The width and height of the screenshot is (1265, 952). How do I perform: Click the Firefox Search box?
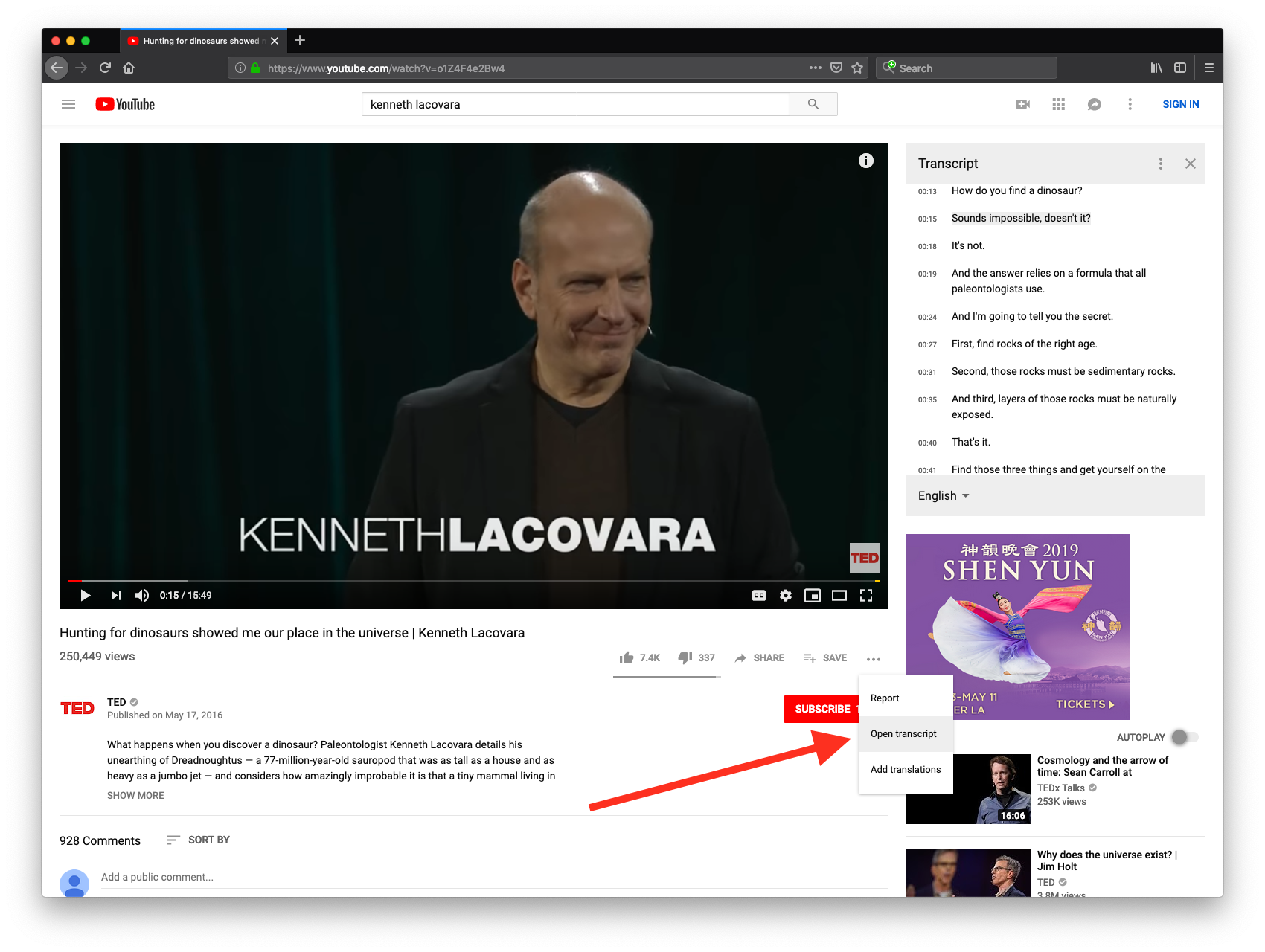[x=967, y=68]
